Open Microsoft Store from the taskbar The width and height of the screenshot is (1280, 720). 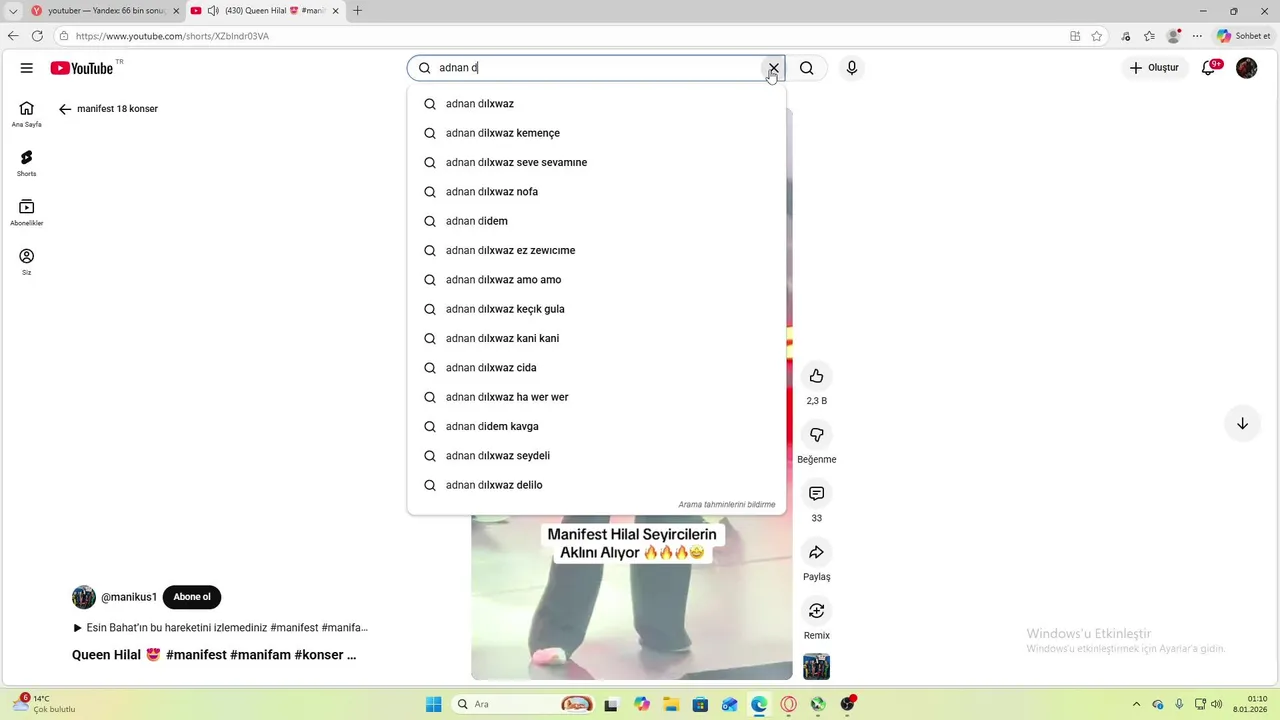[700, 704]
